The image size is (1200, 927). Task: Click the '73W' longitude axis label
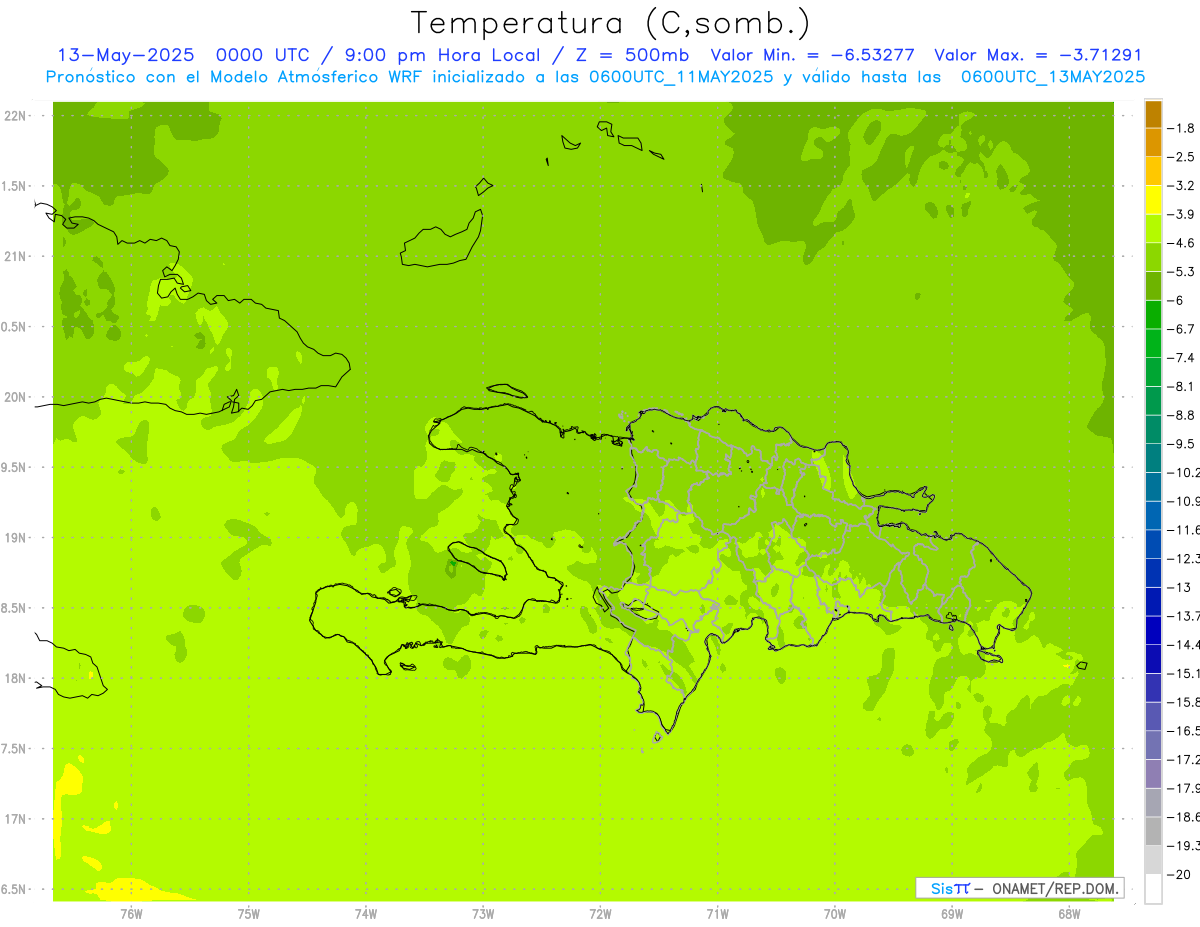[483, 914]
